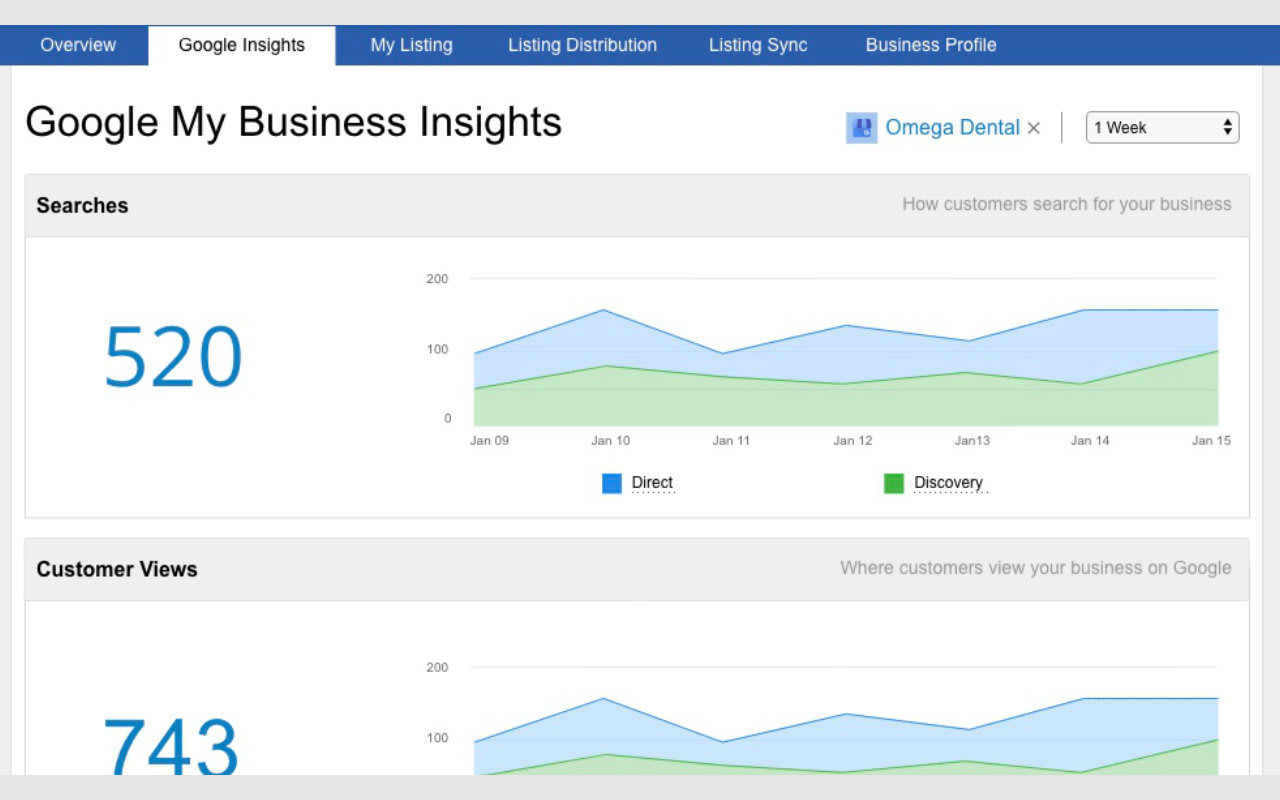Viewport: 1280px width, 800px height.
Task: Click the Jan 11 axis label in Searches chart
Action: tap(731, 440)
